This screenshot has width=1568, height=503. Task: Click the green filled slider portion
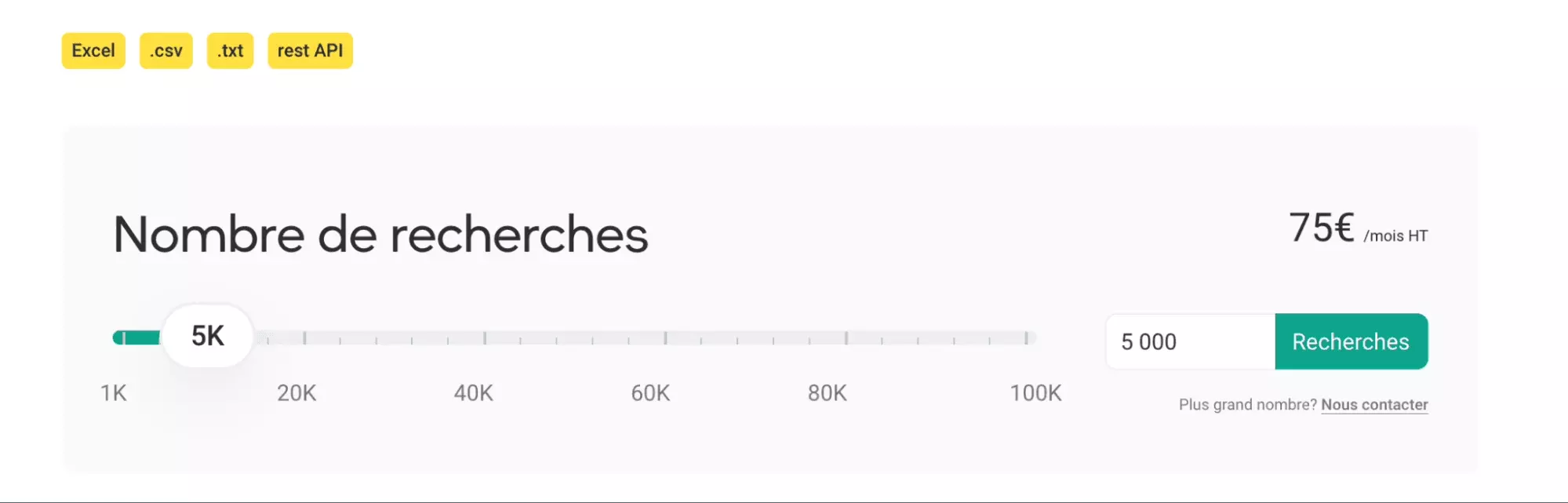tap(138, 338)
